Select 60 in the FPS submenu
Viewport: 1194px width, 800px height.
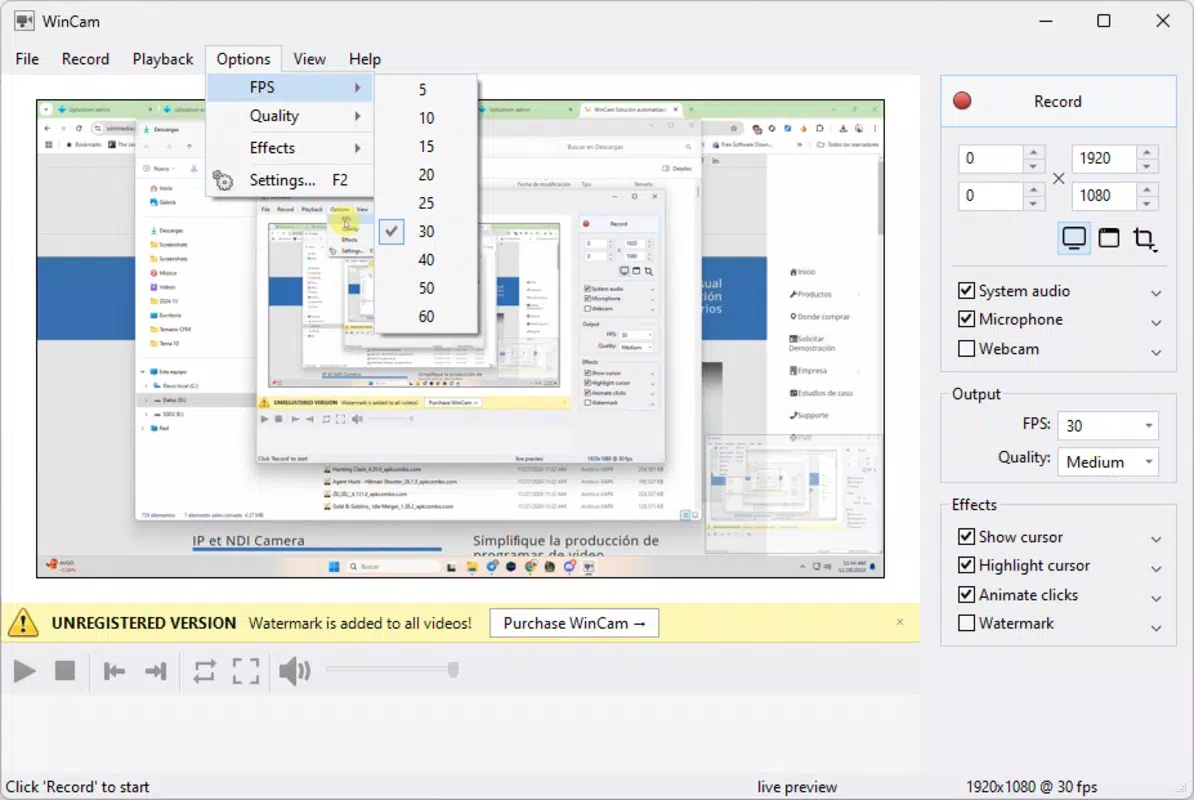coord(426,317)
